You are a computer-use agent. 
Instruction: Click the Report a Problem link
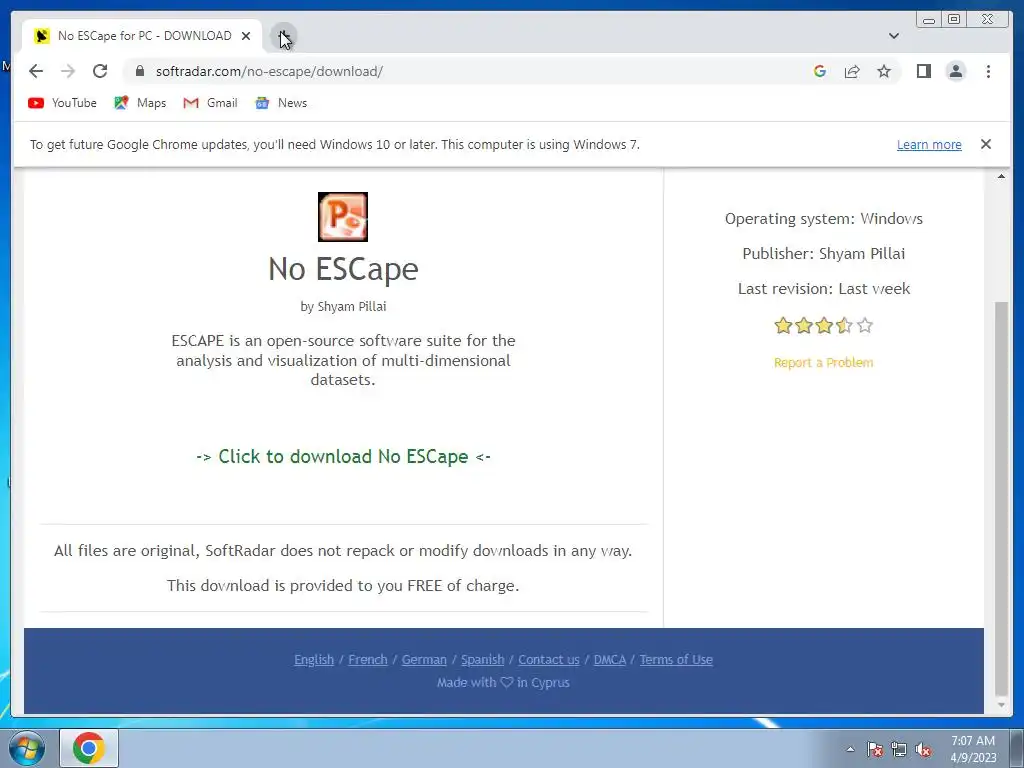pyautogui.click(x=824, y=362)
